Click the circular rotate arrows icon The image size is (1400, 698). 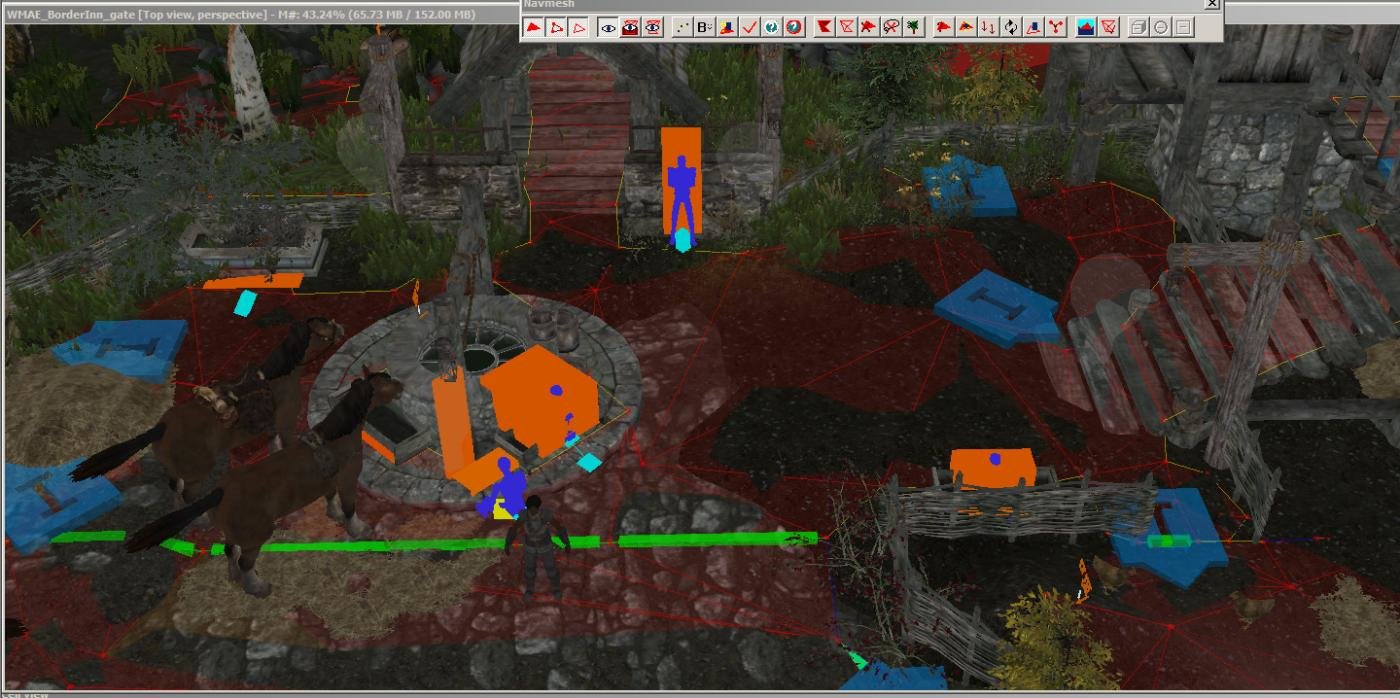pyautogui.click(x=1011, y=28)
